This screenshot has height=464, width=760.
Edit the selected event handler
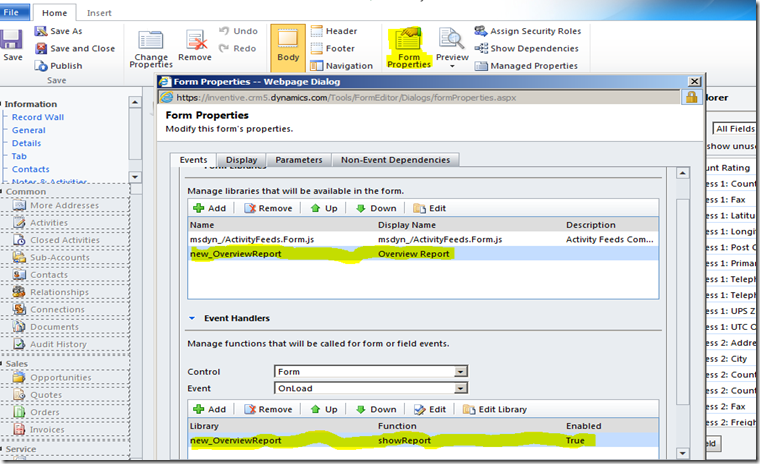pos(429,409)
